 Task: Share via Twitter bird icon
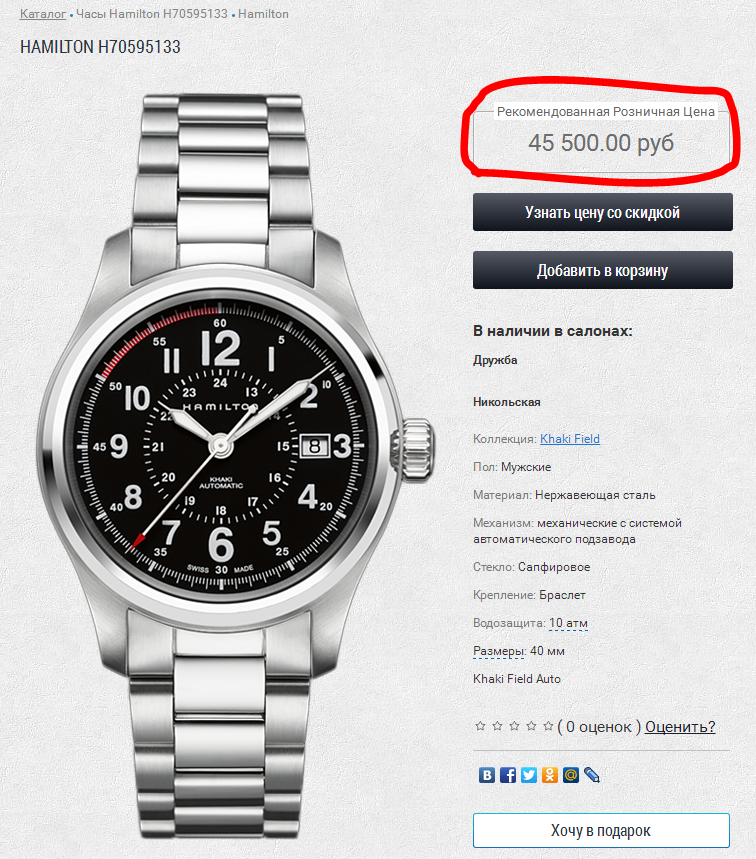[529, 775]
